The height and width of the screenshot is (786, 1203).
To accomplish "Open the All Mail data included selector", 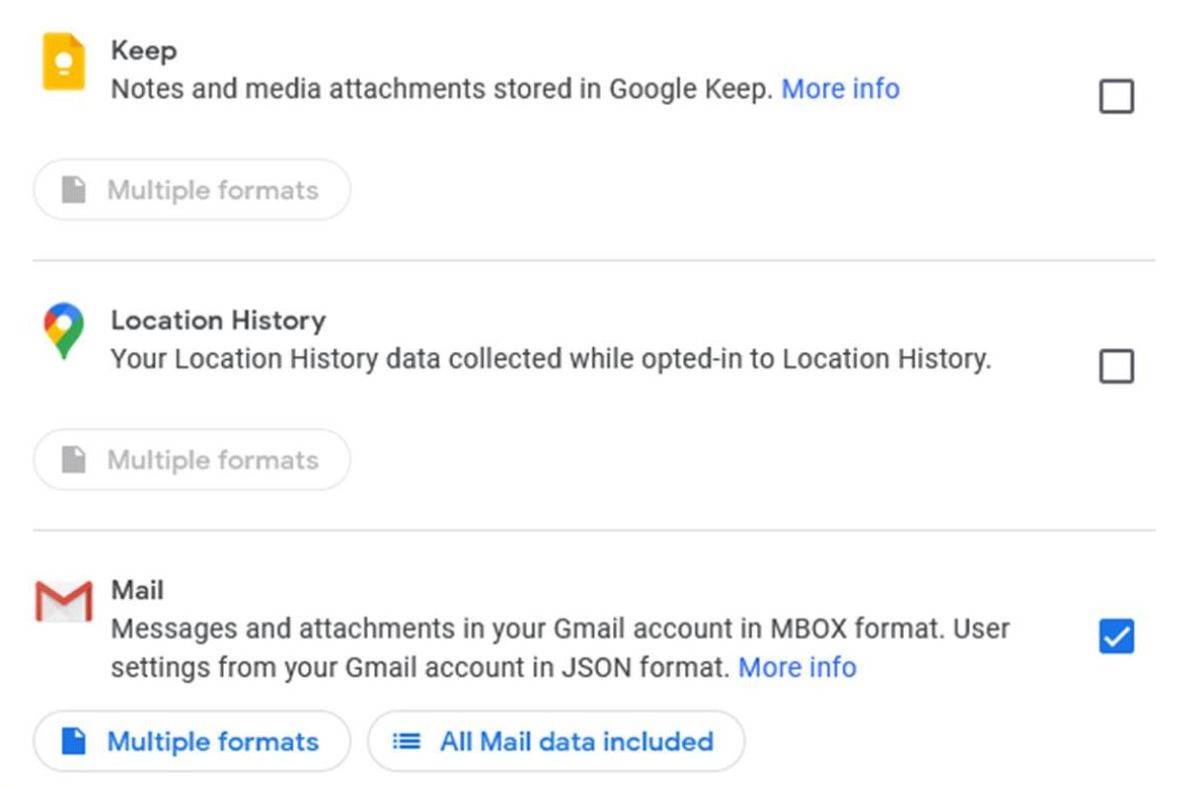I will (556, 741).
